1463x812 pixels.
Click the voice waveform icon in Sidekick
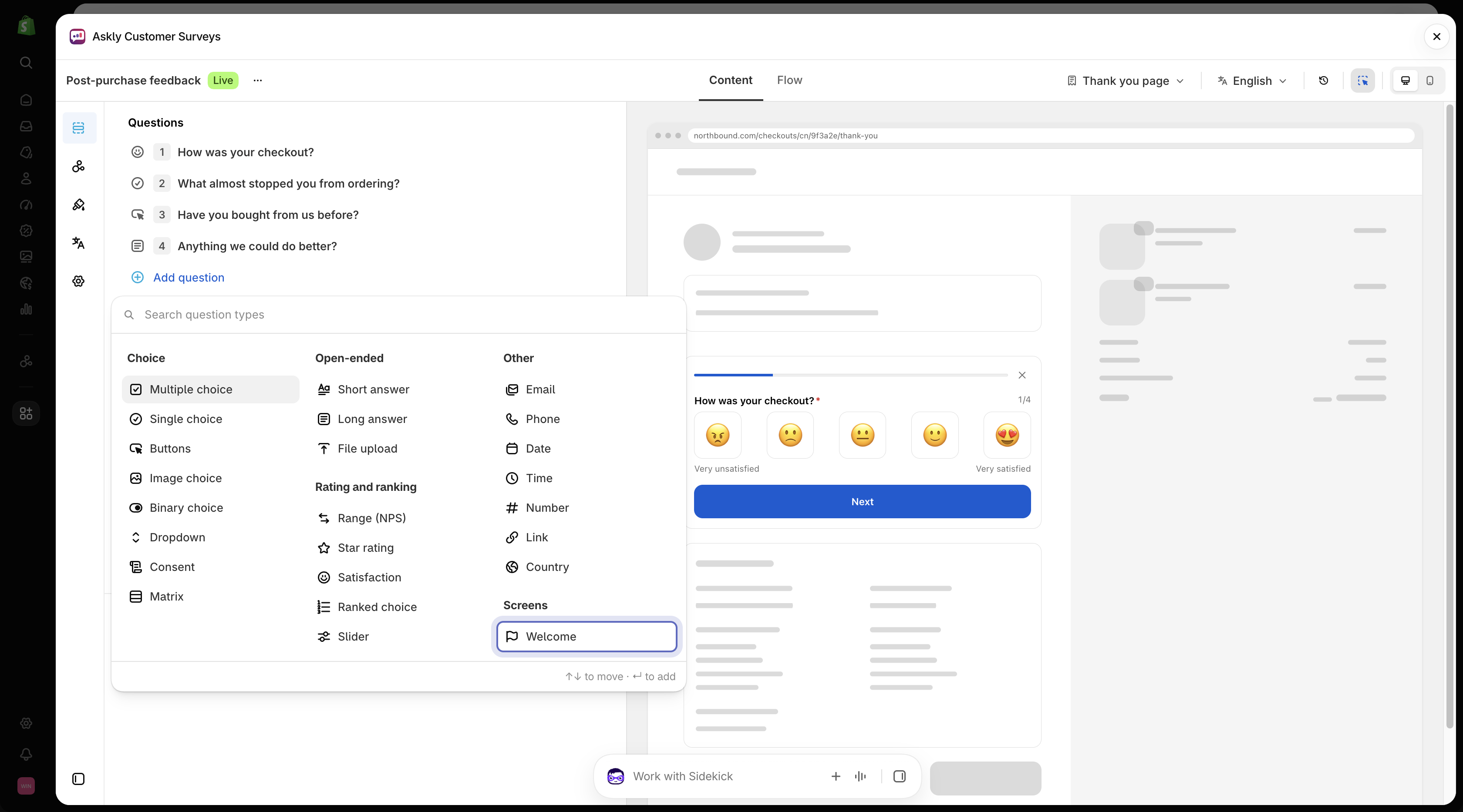pyautogui.click(x=860, y=776)
